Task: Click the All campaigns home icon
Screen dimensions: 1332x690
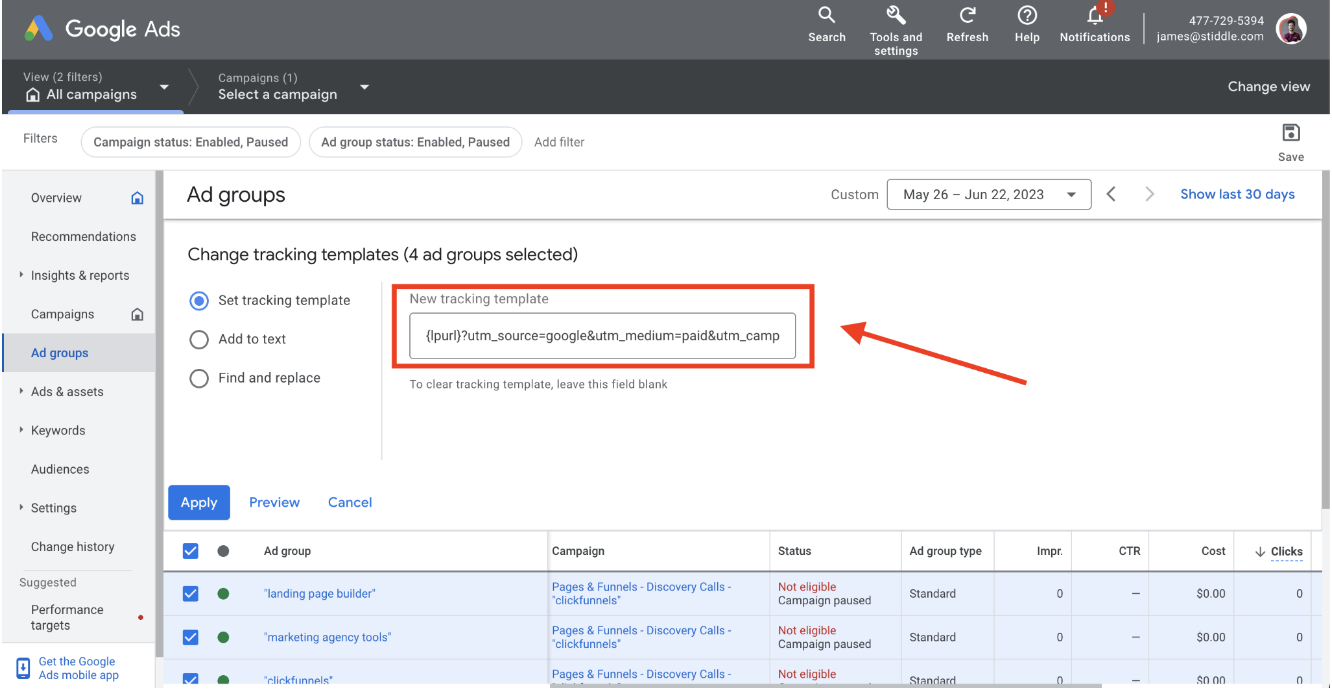Action: 33,95
